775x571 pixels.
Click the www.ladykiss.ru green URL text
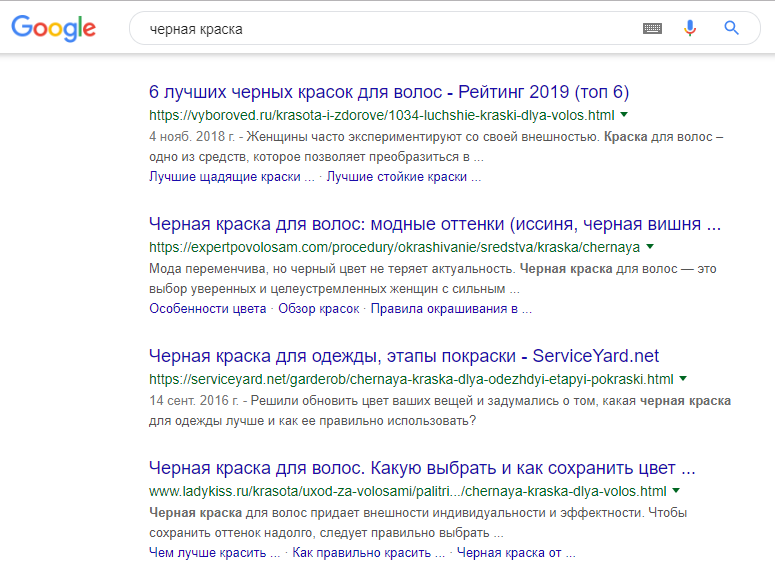click(x=408, y=491)
